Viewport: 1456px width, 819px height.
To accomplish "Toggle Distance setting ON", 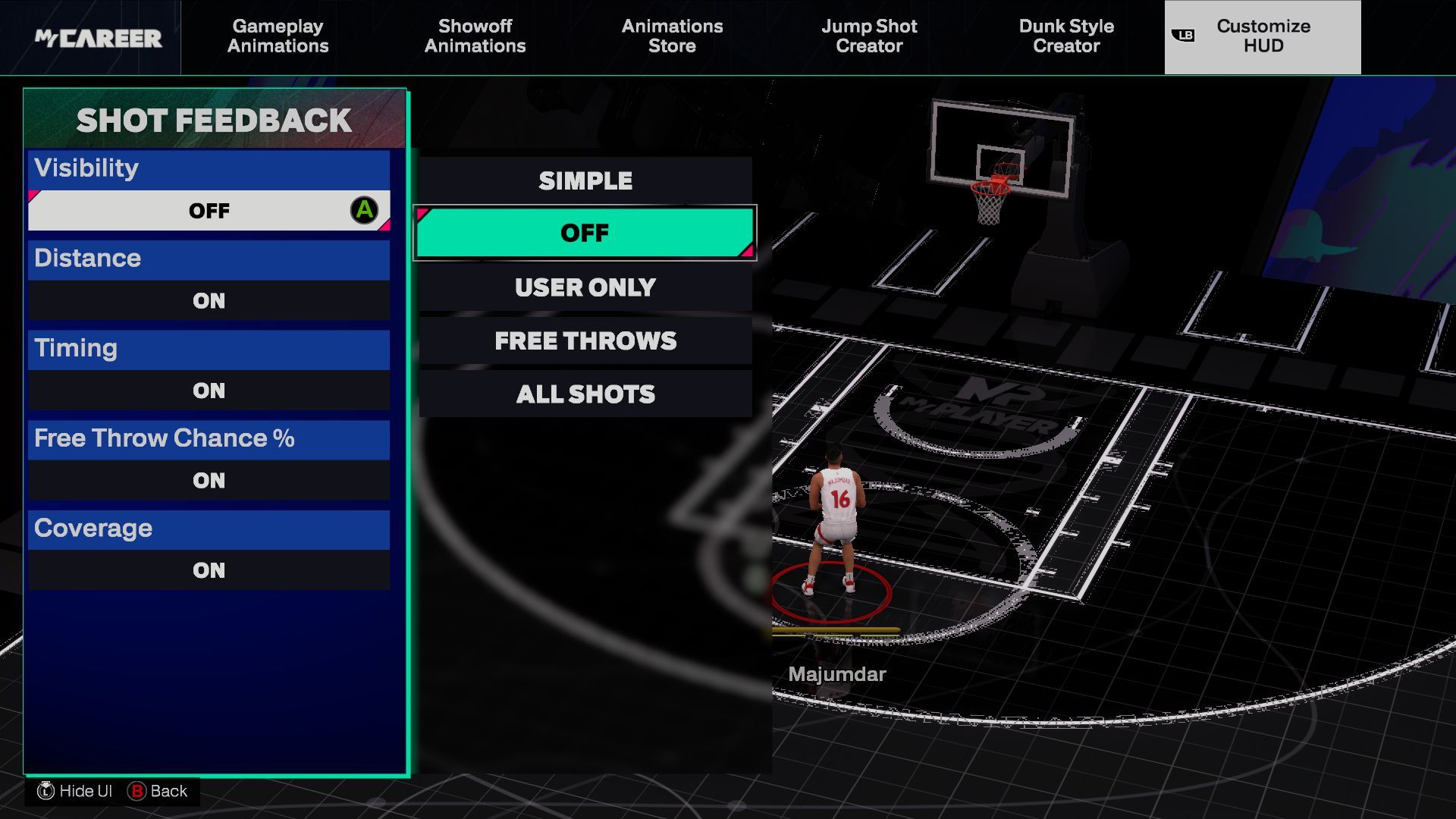I will (x=208, y=300).
